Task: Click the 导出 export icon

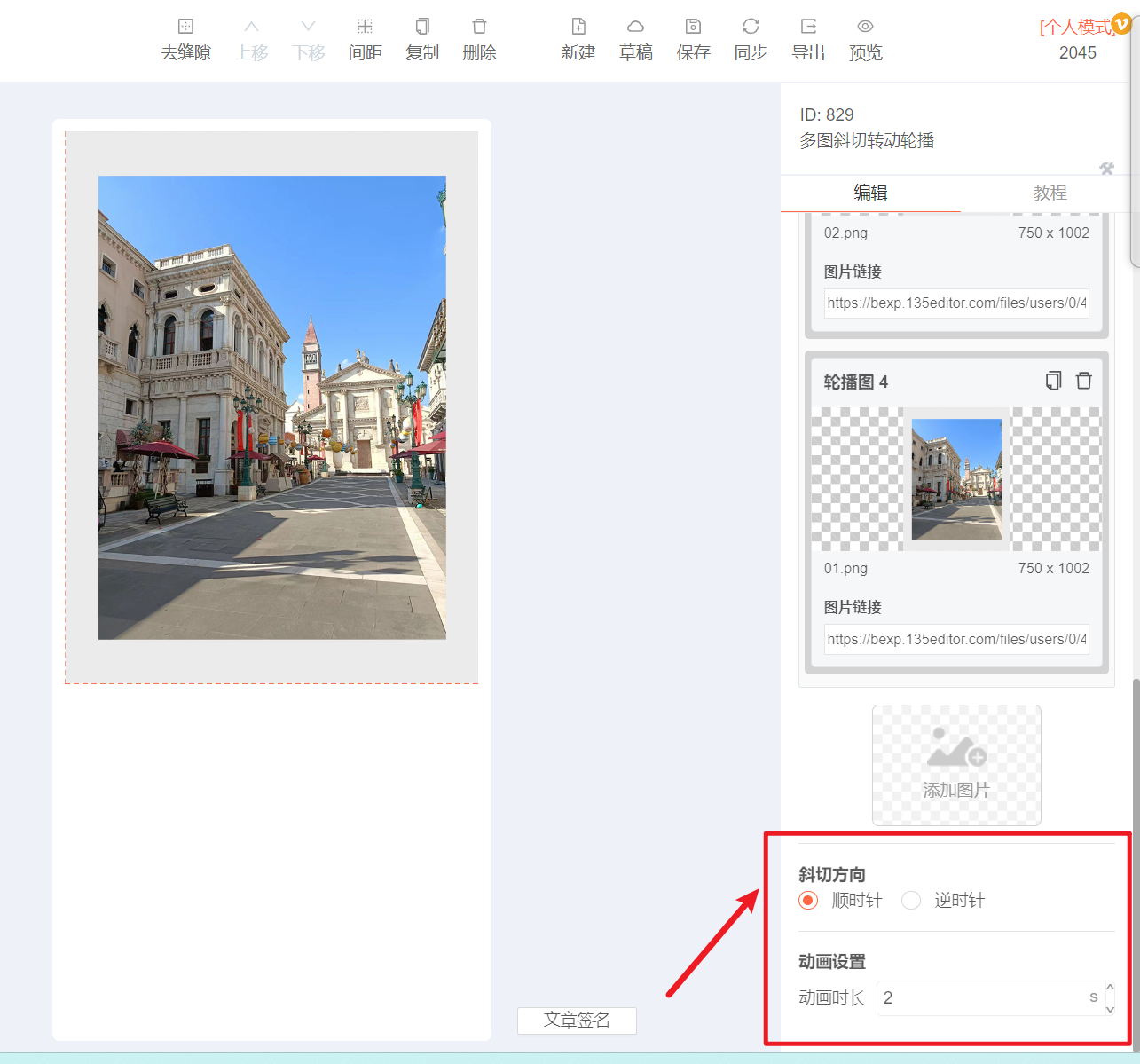Action: (x=808, y=40)
